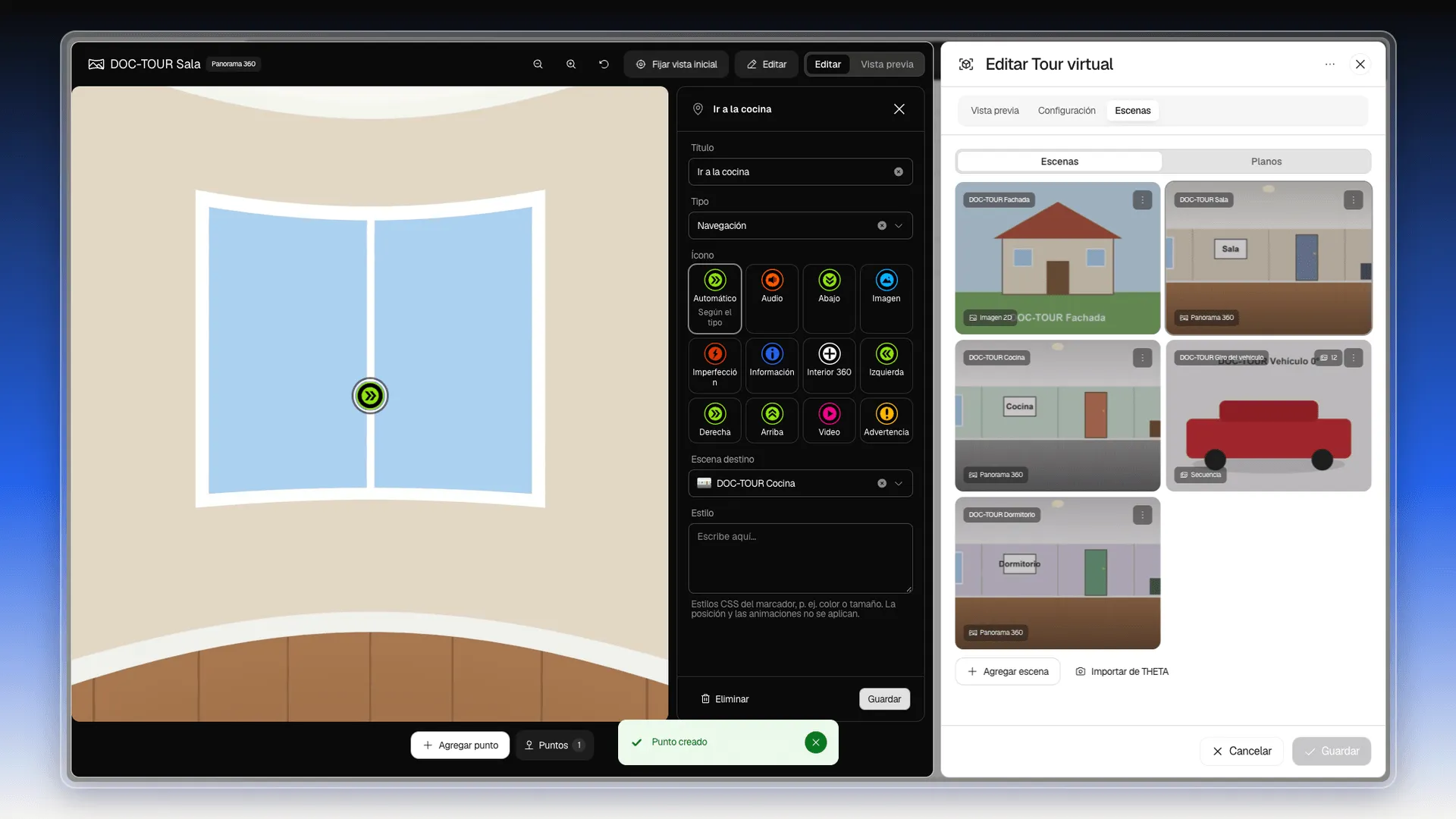Select the Escenas top tab
1456x819 pixels.
[1132, 111]
